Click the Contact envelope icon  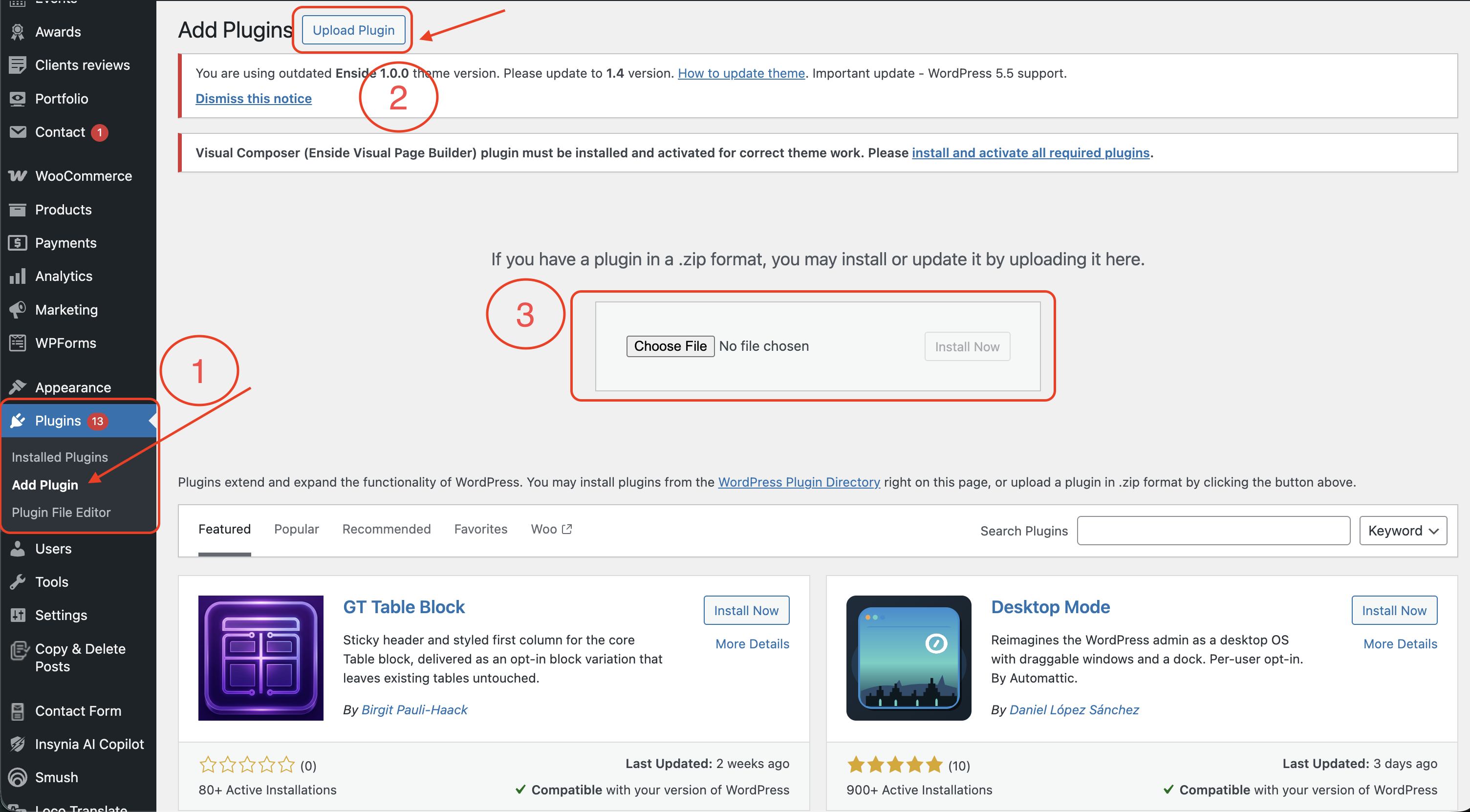(18, 132)
